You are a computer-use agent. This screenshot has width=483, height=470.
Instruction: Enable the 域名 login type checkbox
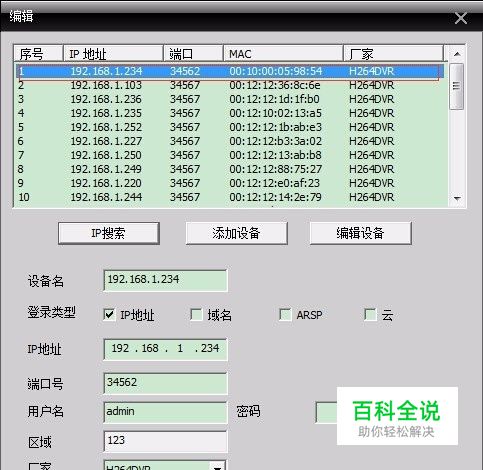(196, 314)
